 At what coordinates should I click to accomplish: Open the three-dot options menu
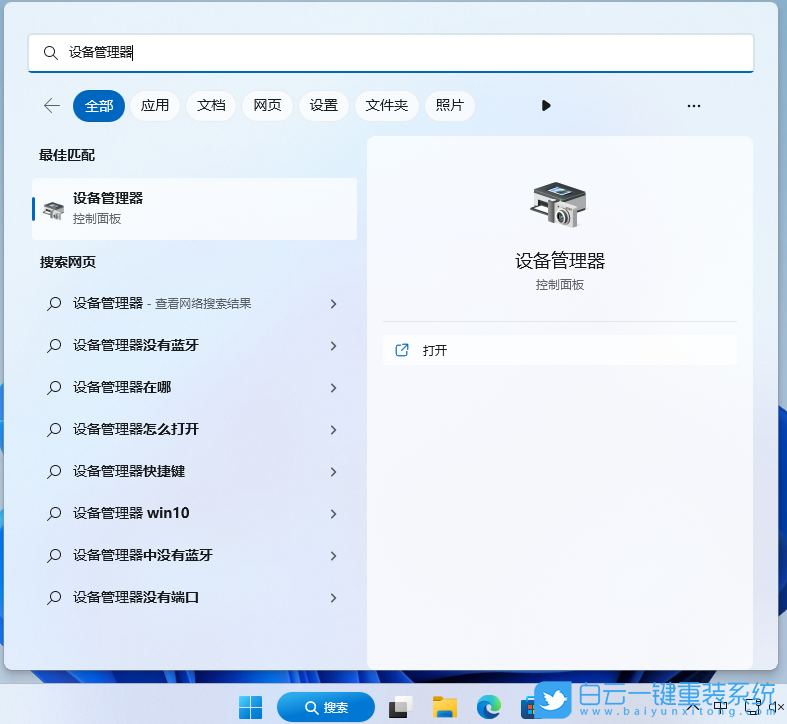694,106
